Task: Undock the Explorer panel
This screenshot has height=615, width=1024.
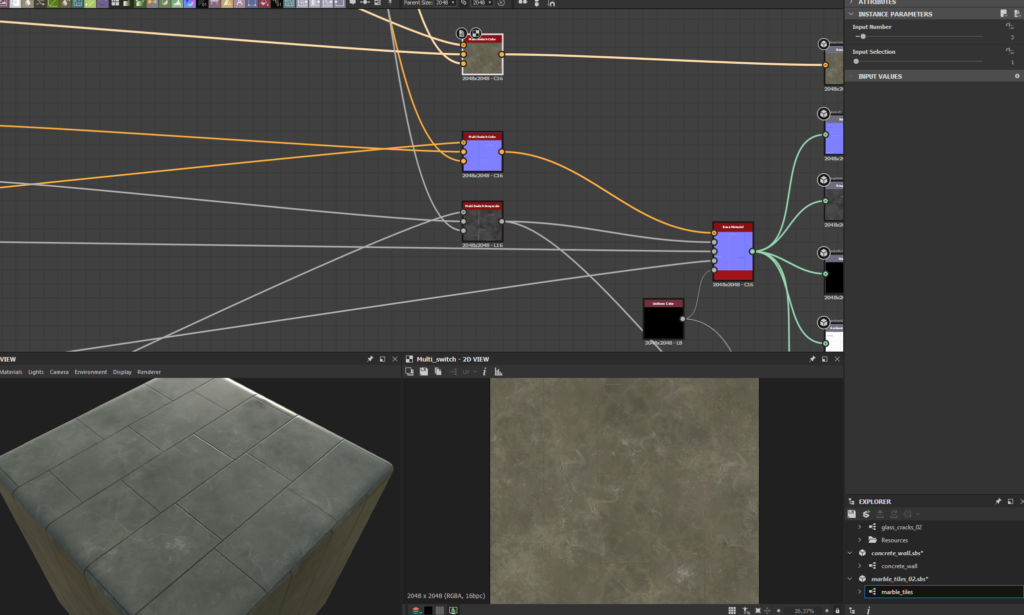Action: tap(1010, 501)
